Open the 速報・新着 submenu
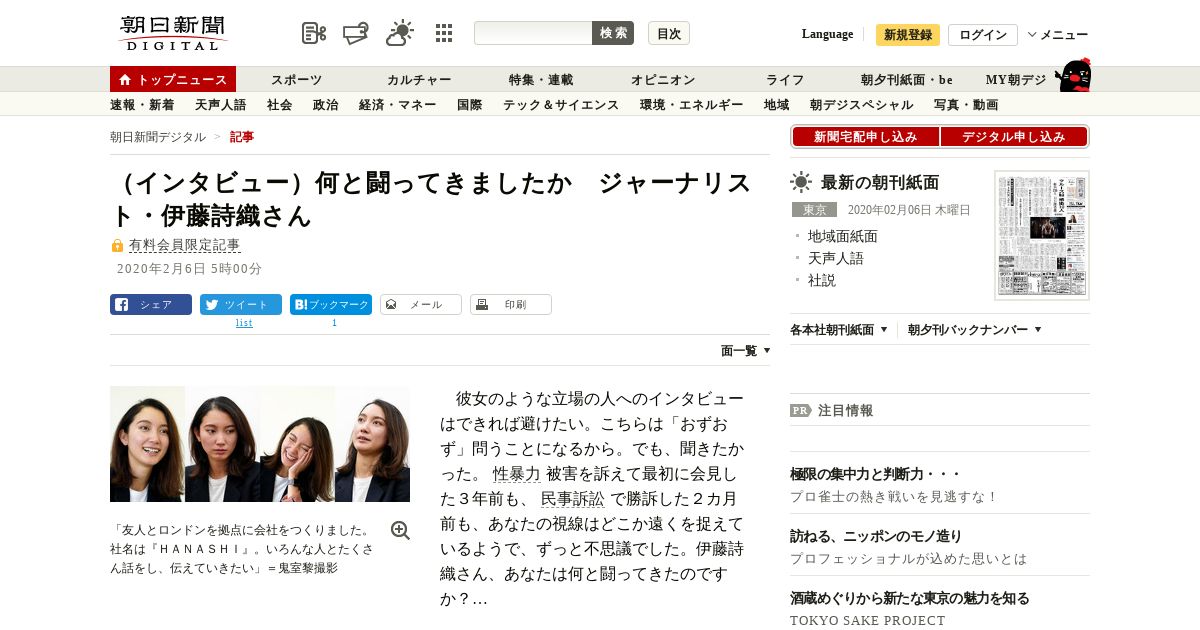This screenshot has height=630, width=1200. pyautogui.click(x=142, y=104)
